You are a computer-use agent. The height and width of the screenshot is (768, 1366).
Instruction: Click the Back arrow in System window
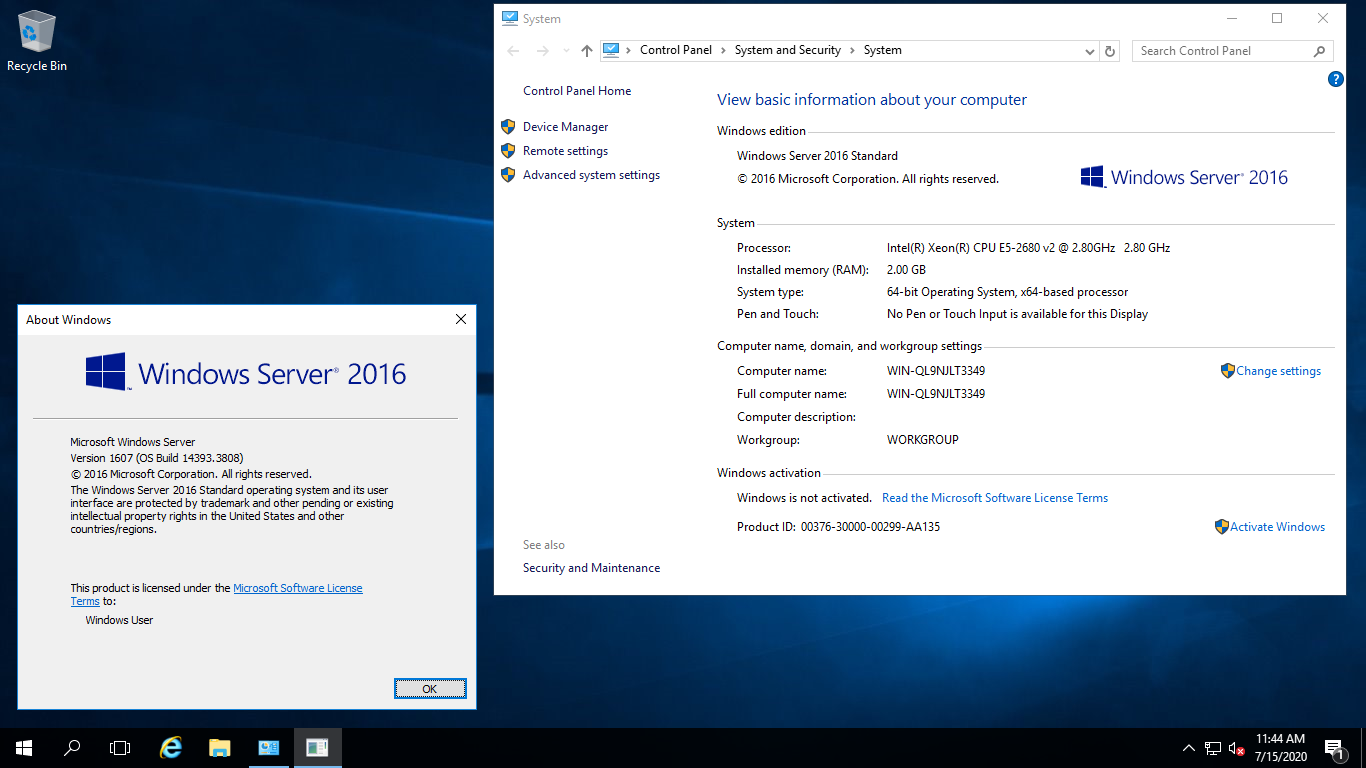click(513, 51)
